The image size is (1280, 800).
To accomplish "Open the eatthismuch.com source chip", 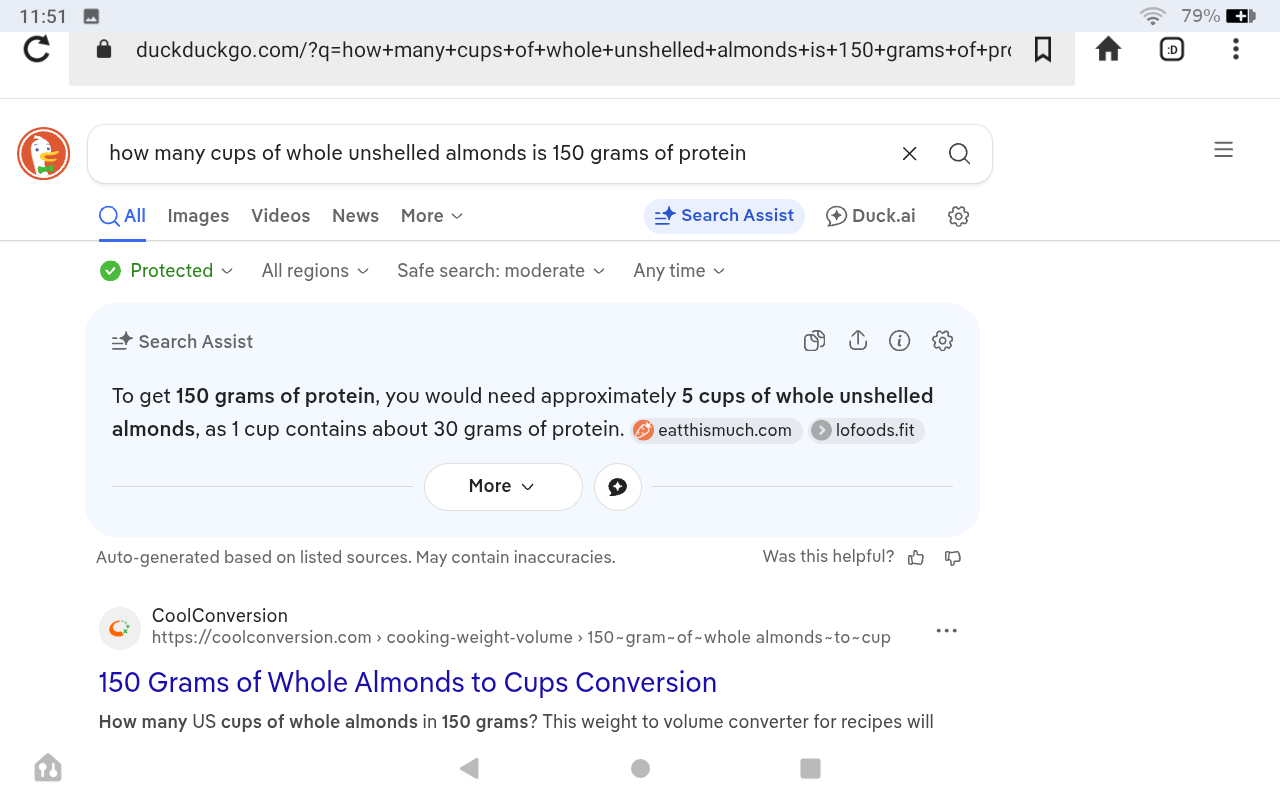I will 716,430.
